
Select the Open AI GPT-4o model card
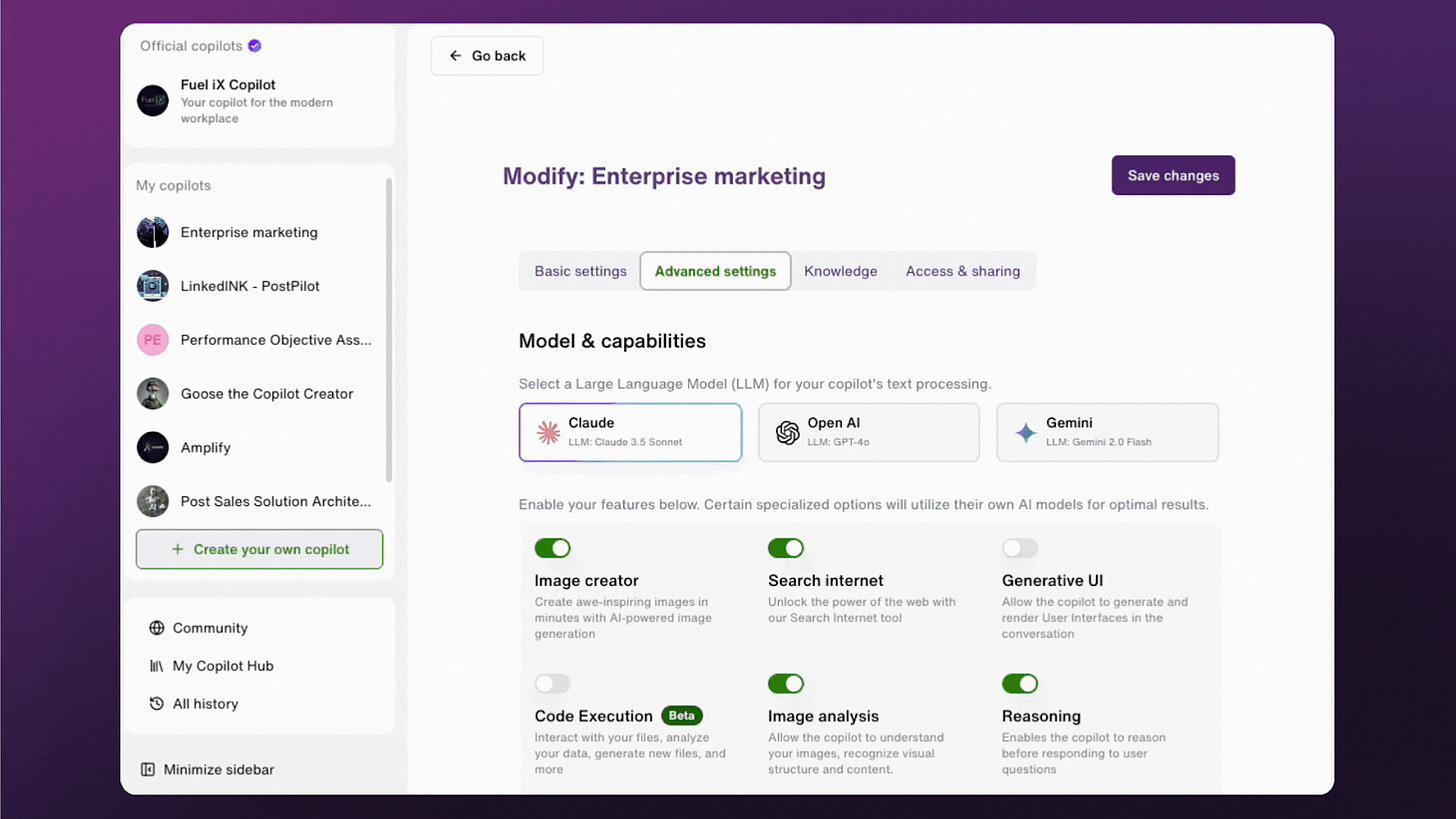869,432
